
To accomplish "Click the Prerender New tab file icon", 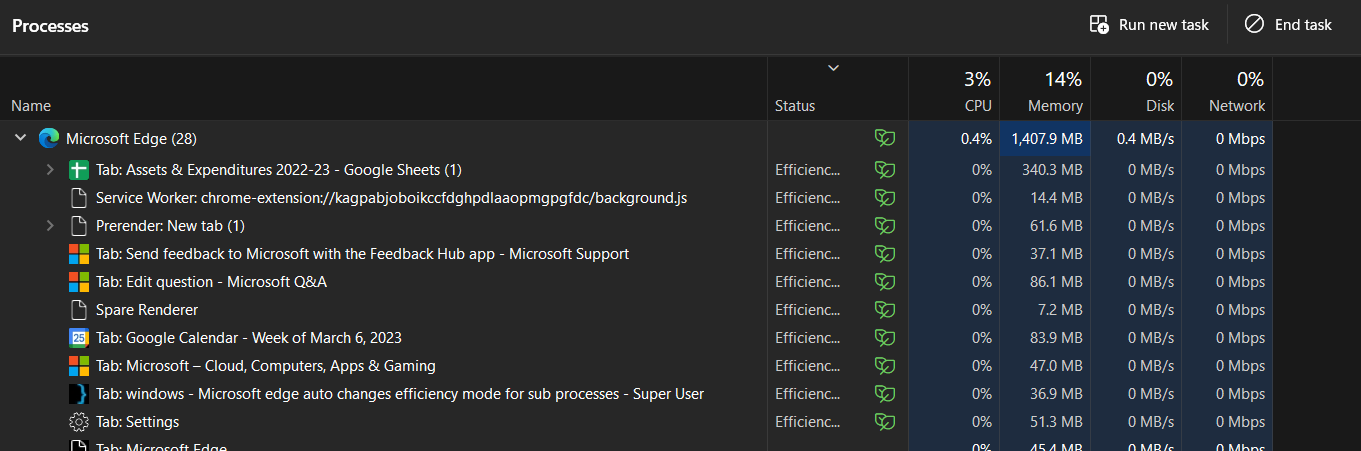I will coord(79,226).
